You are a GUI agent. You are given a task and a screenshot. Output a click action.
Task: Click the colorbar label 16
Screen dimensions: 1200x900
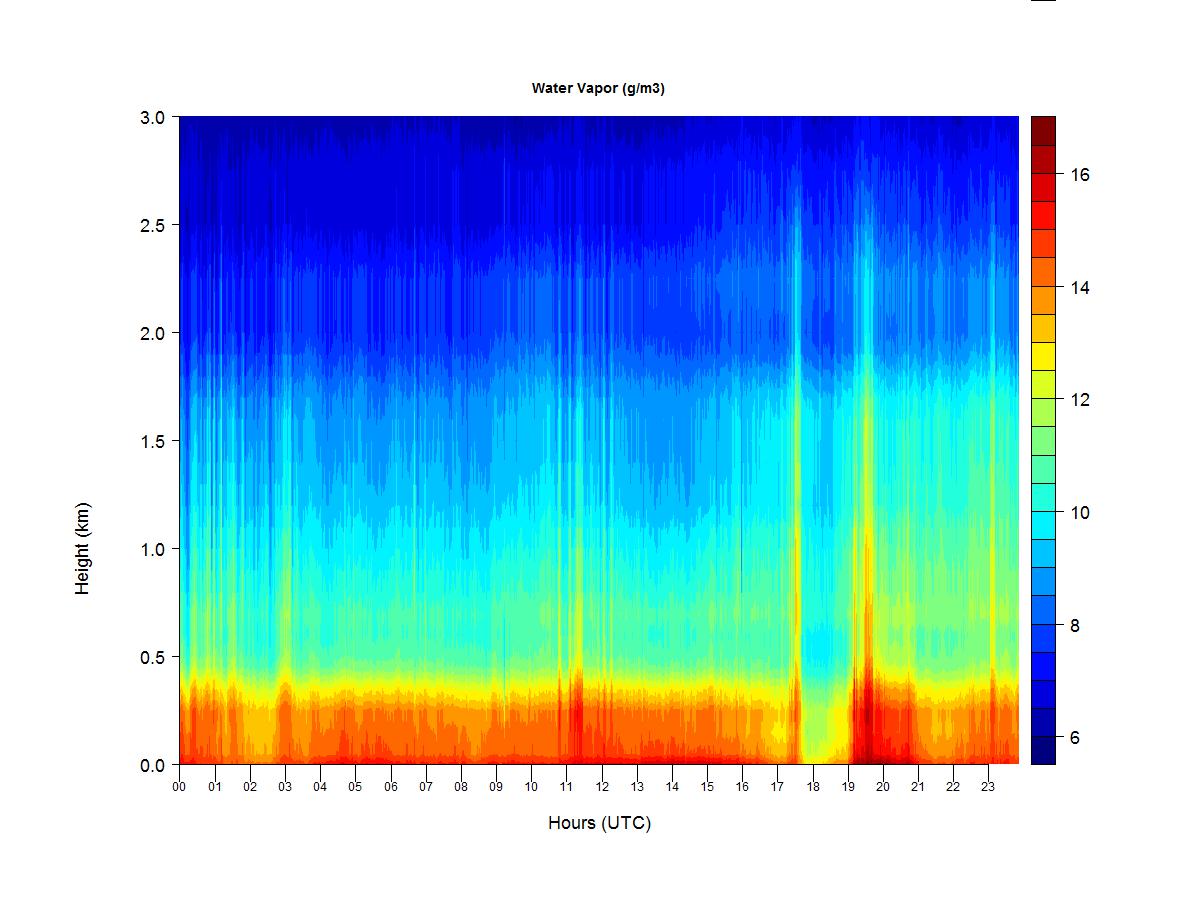pyautogui.click(x=1079, y=174)
